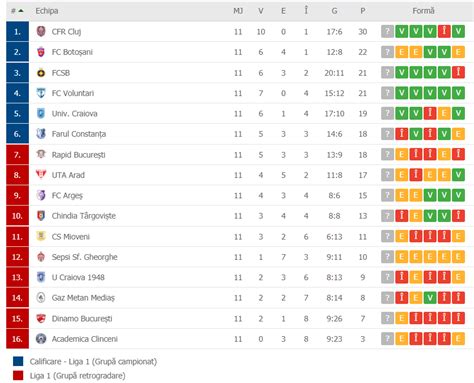This screenshot has width=474, height=383.
Task: Click the CS Mioveni yellow crest
Action: 41,236
